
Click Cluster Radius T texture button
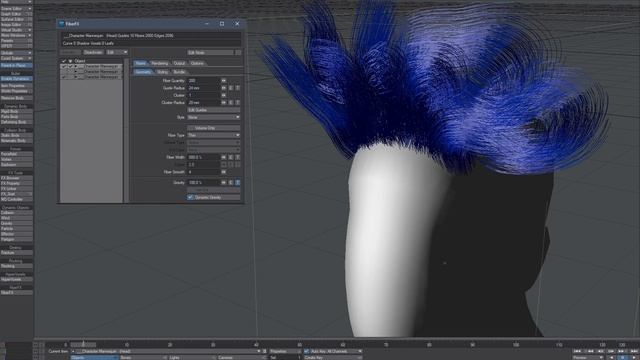tap(238, 102)
